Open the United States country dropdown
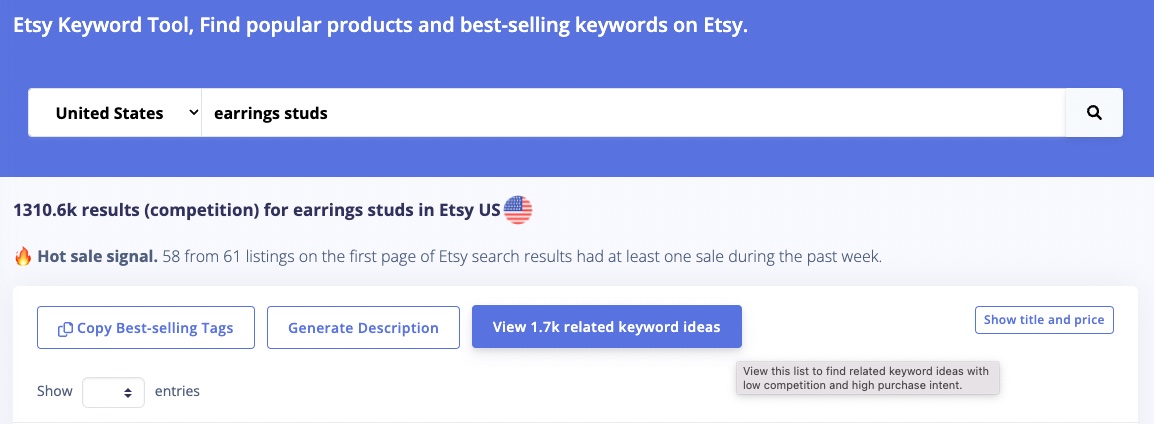This screenshot has height=424, width=1154. click(x=116, y=113)
